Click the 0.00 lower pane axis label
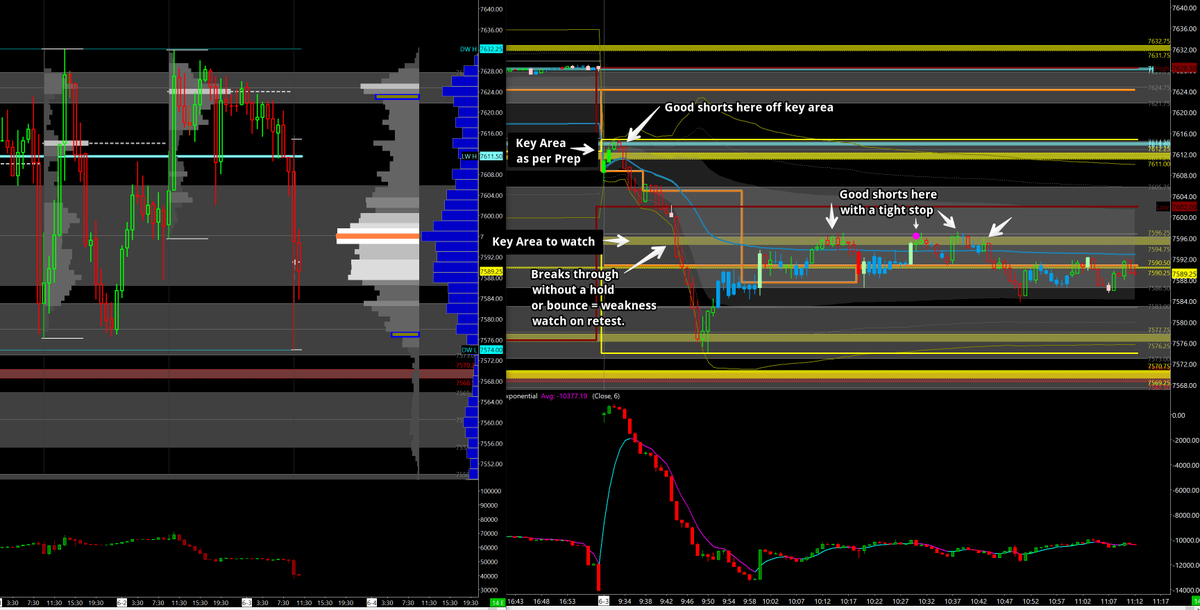This screenshot has width=1200, height=610. 1180,415
